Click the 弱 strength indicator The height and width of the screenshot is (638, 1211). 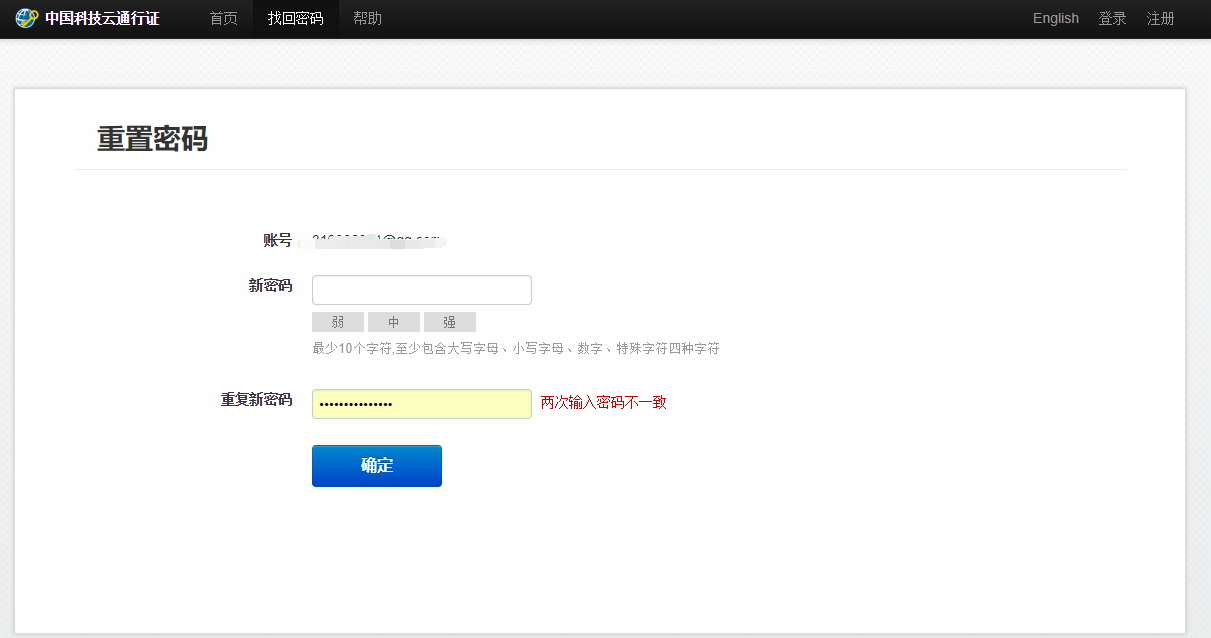tap(338, 322)
